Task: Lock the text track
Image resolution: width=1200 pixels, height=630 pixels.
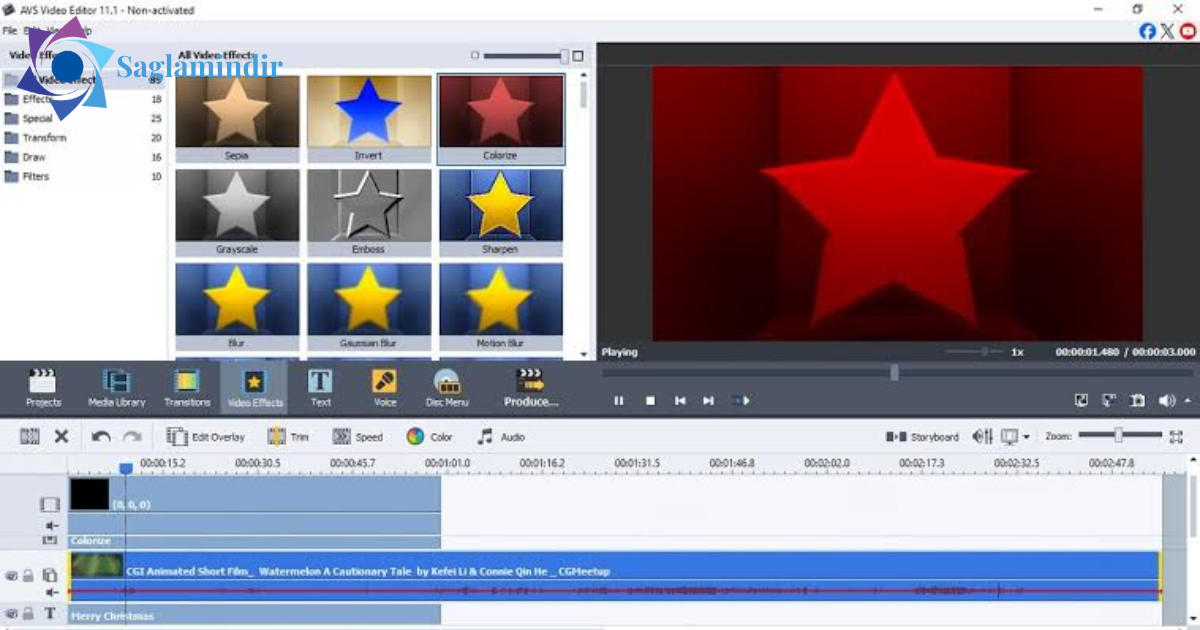Action: click(x=28, y=613)
